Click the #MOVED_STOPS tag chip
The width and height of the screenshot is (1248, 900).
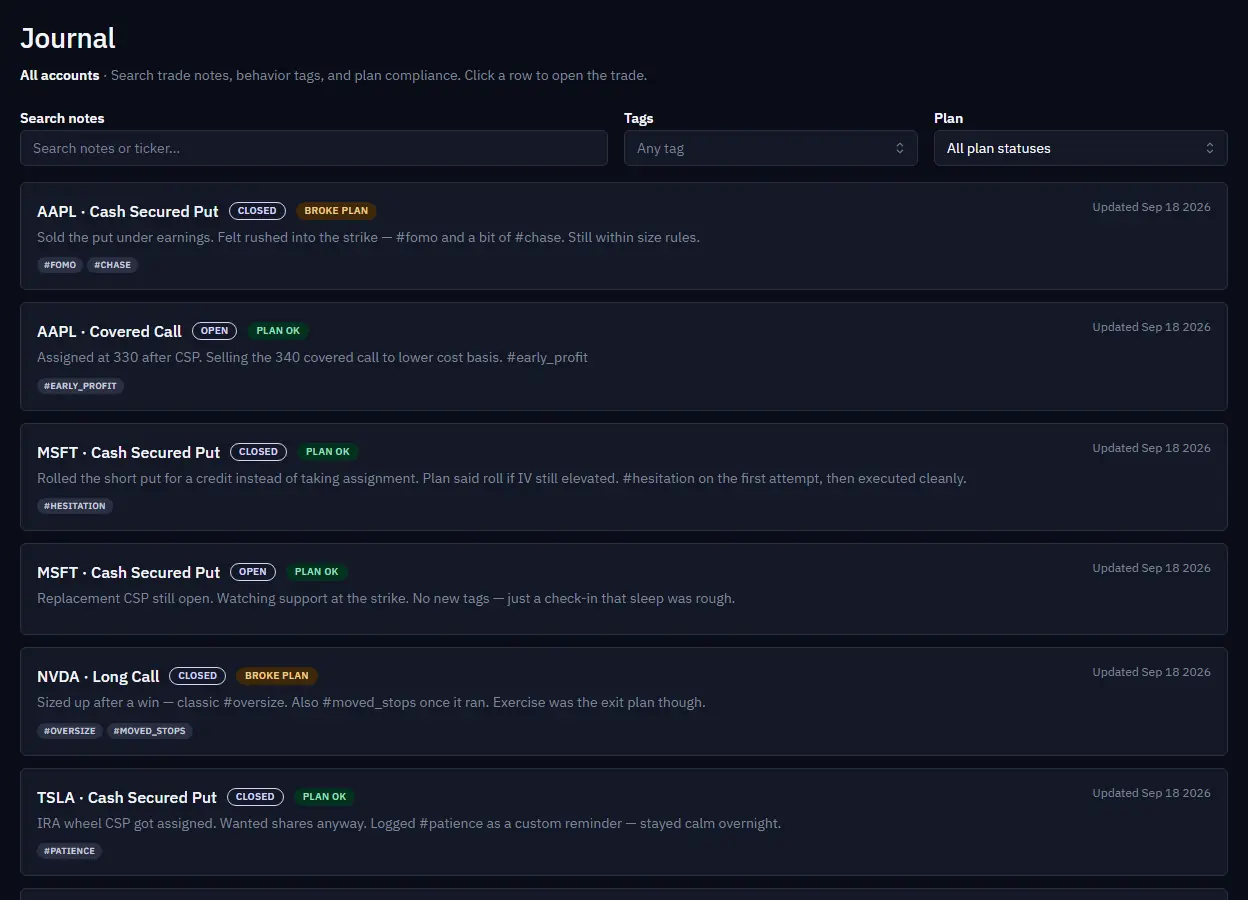(150, 731)
